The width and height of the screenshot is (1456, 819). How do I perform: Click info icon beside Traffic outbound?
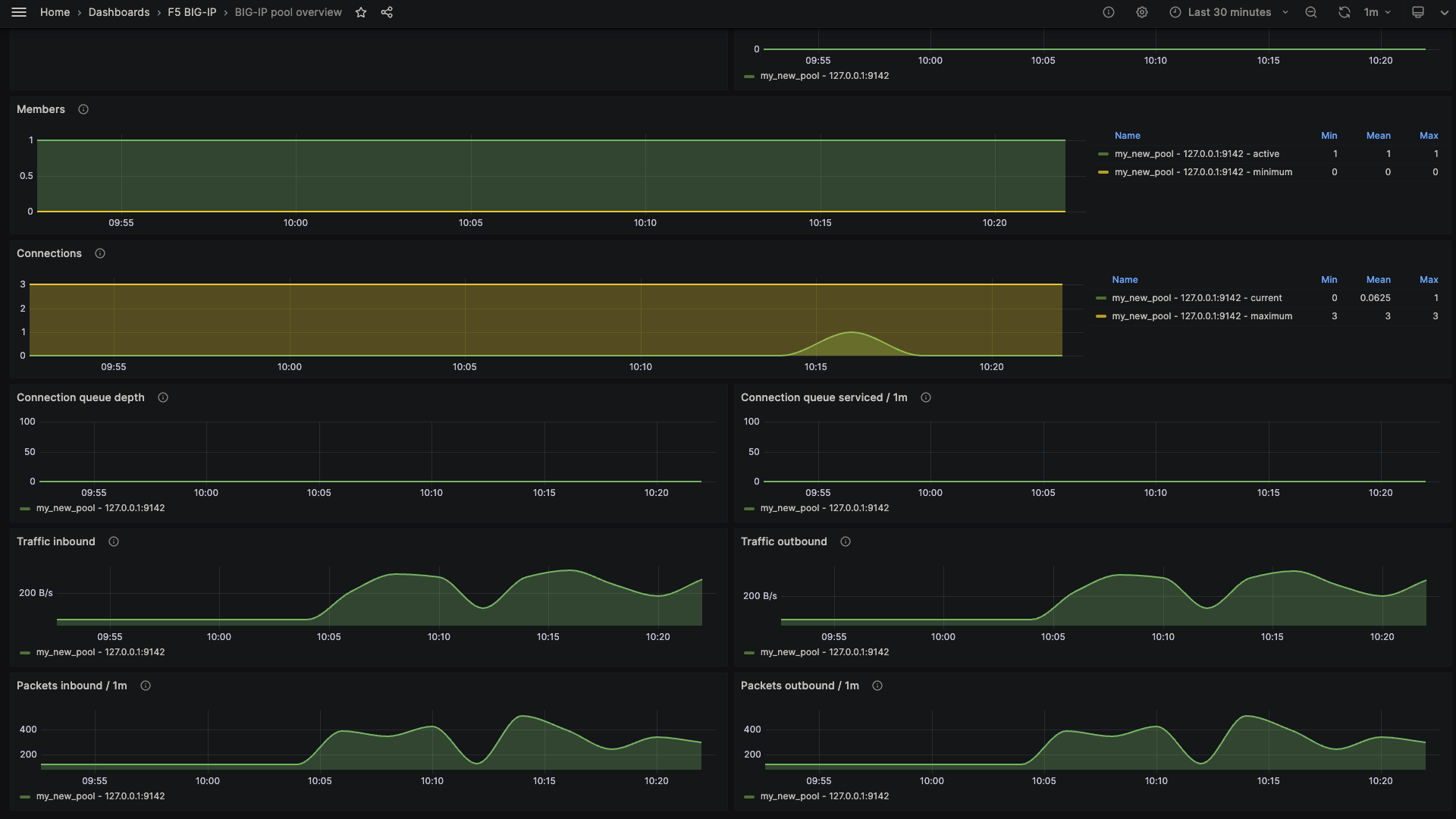click(845, 541)
